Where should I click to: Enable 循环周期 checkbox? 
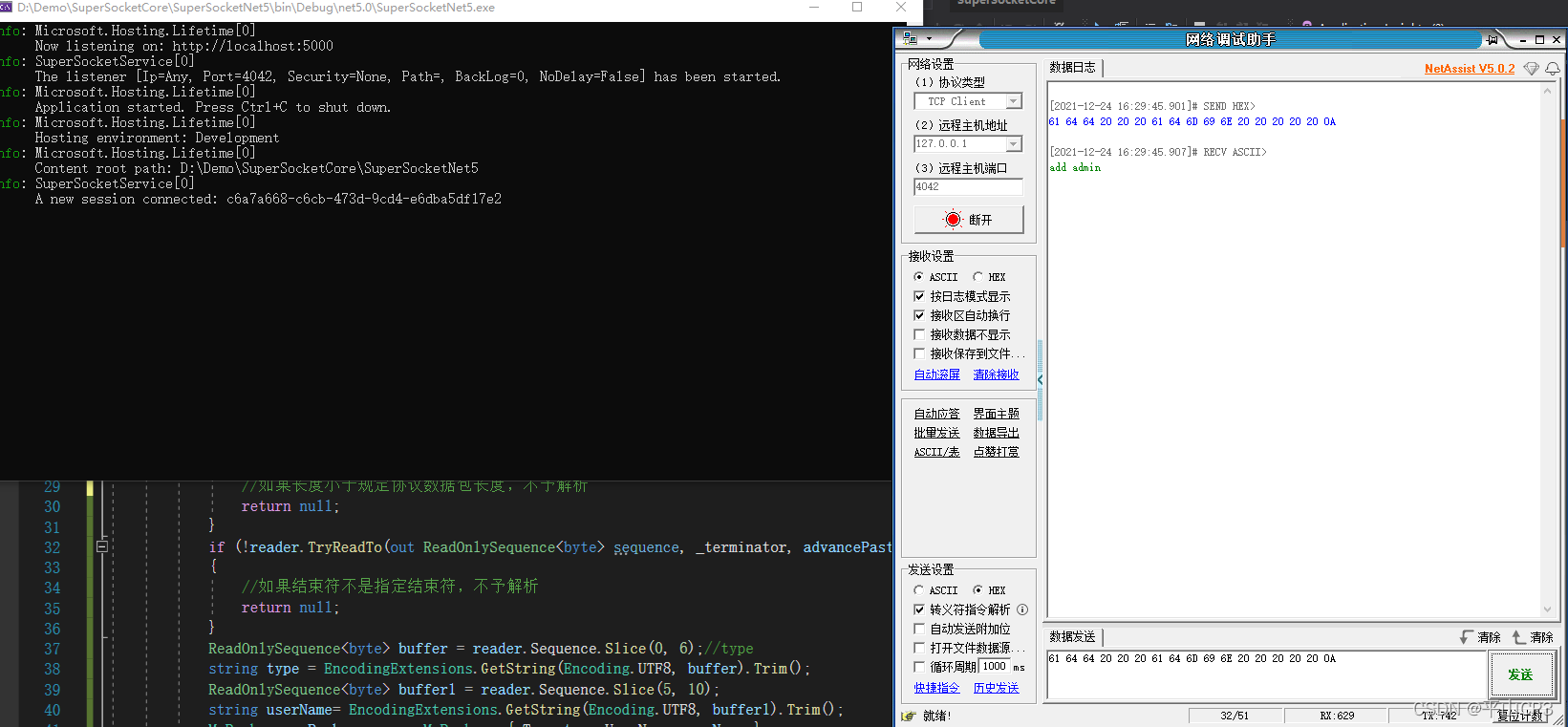pos(919,667)
